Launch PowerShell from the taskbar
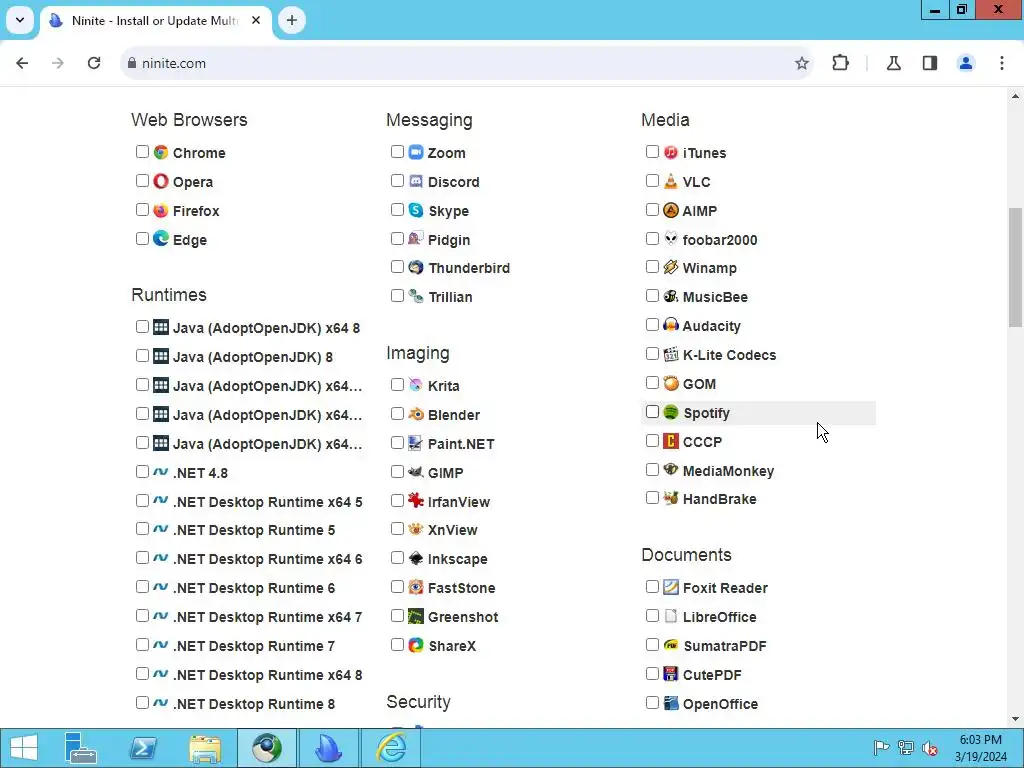Screen dimensions: 1024x768 point(142,748)
